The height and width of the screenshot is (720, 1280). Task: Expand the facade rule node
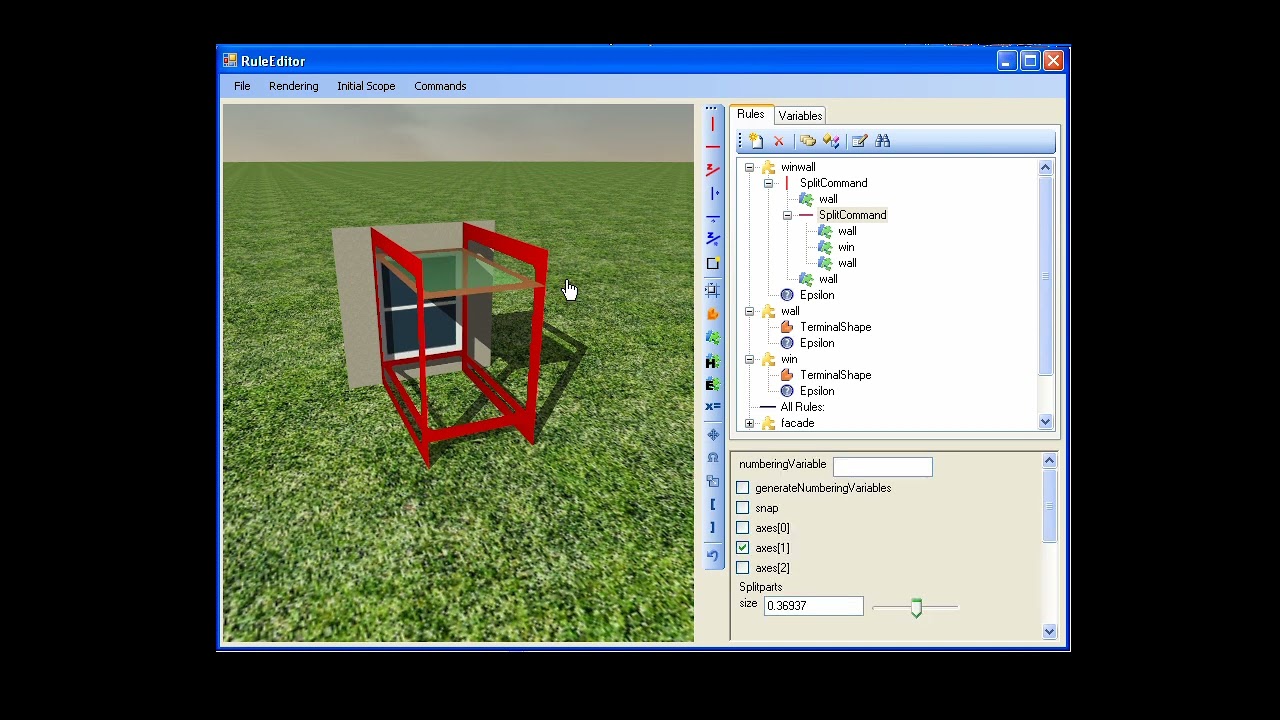(749, 423)
